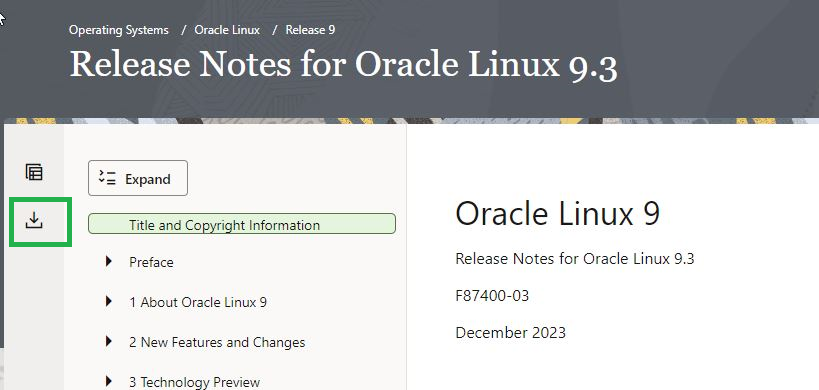
Task: Open 2 New Features and Changes topic
Action: click(x=217, y=342)
